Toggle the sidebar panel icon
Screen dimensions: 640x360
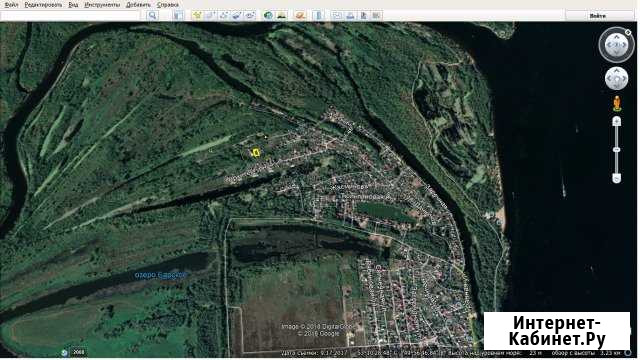click(x=178, y=16)
